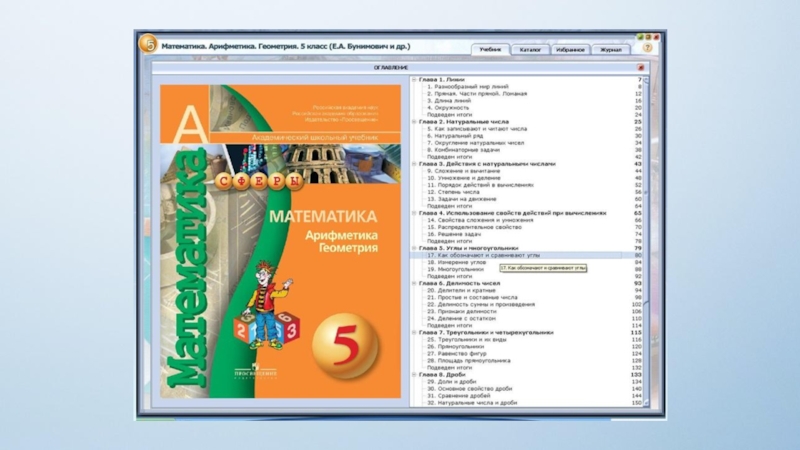Viewport: 800px width, 450px height.
Task: Open 17. Как обозначают и сравнивают углы
Action: click(x=483, y=255)
